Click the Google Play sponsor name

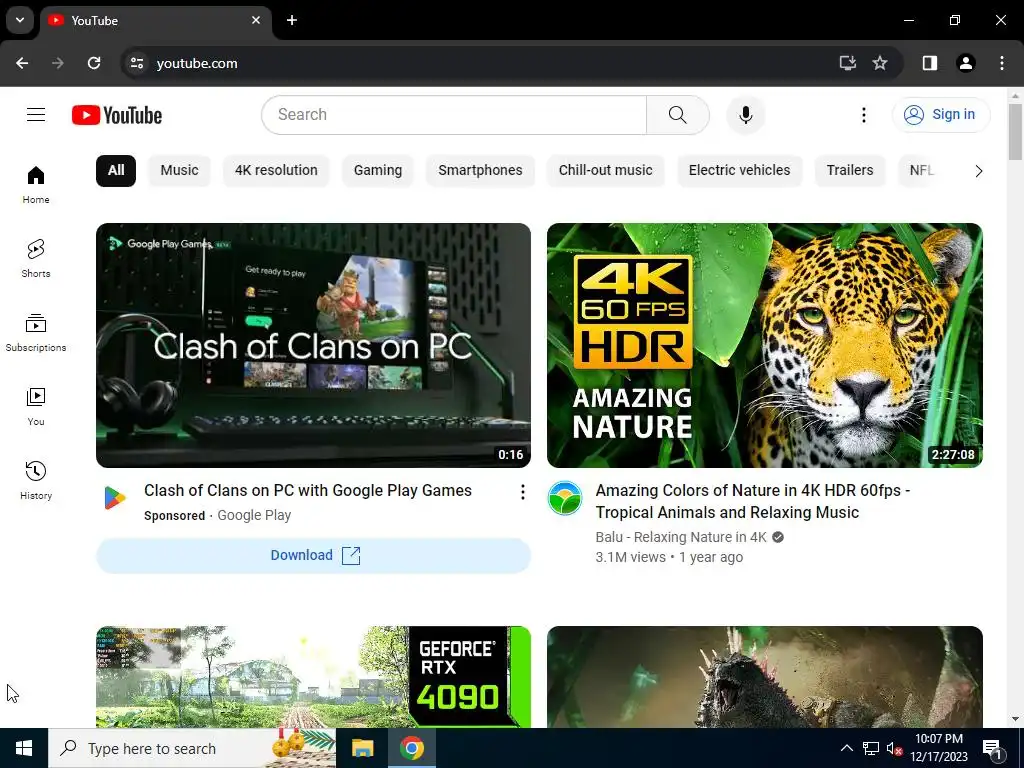254,515
